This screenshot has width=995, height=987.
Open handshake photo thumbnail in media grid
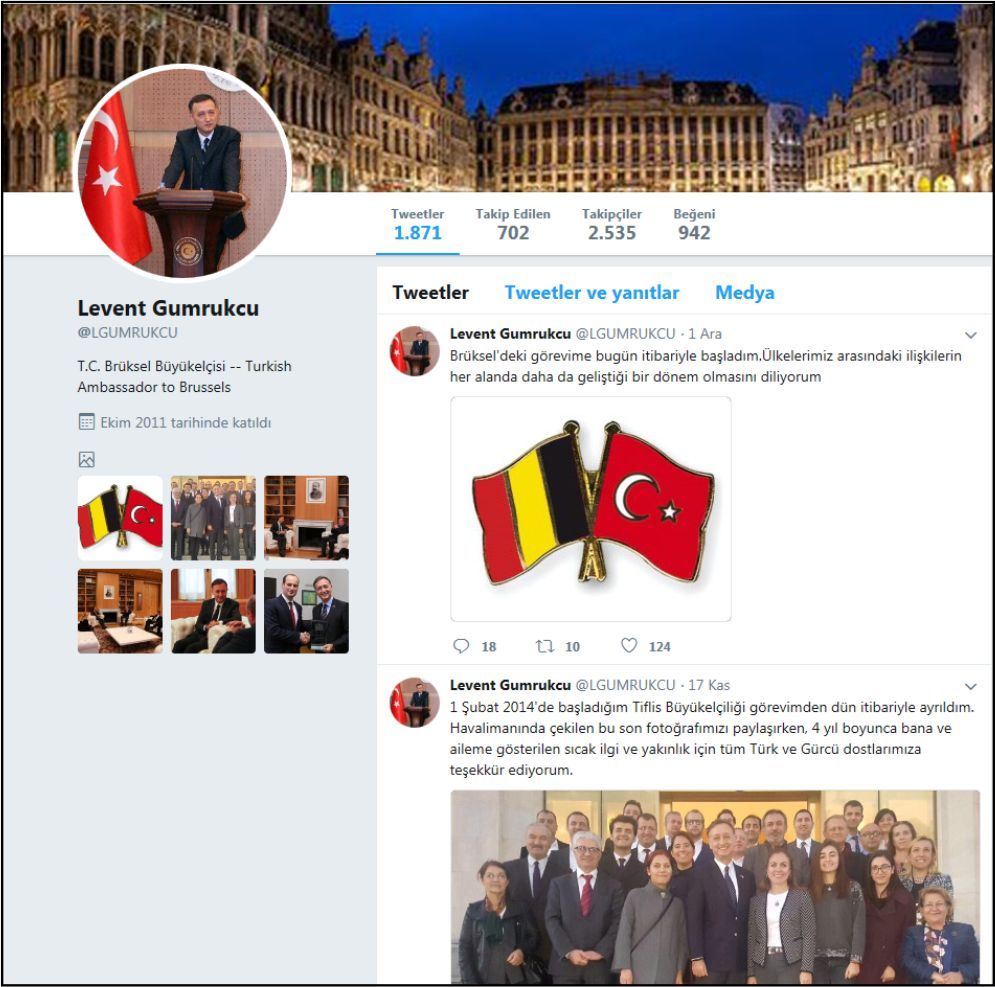[x=306, y=611]
